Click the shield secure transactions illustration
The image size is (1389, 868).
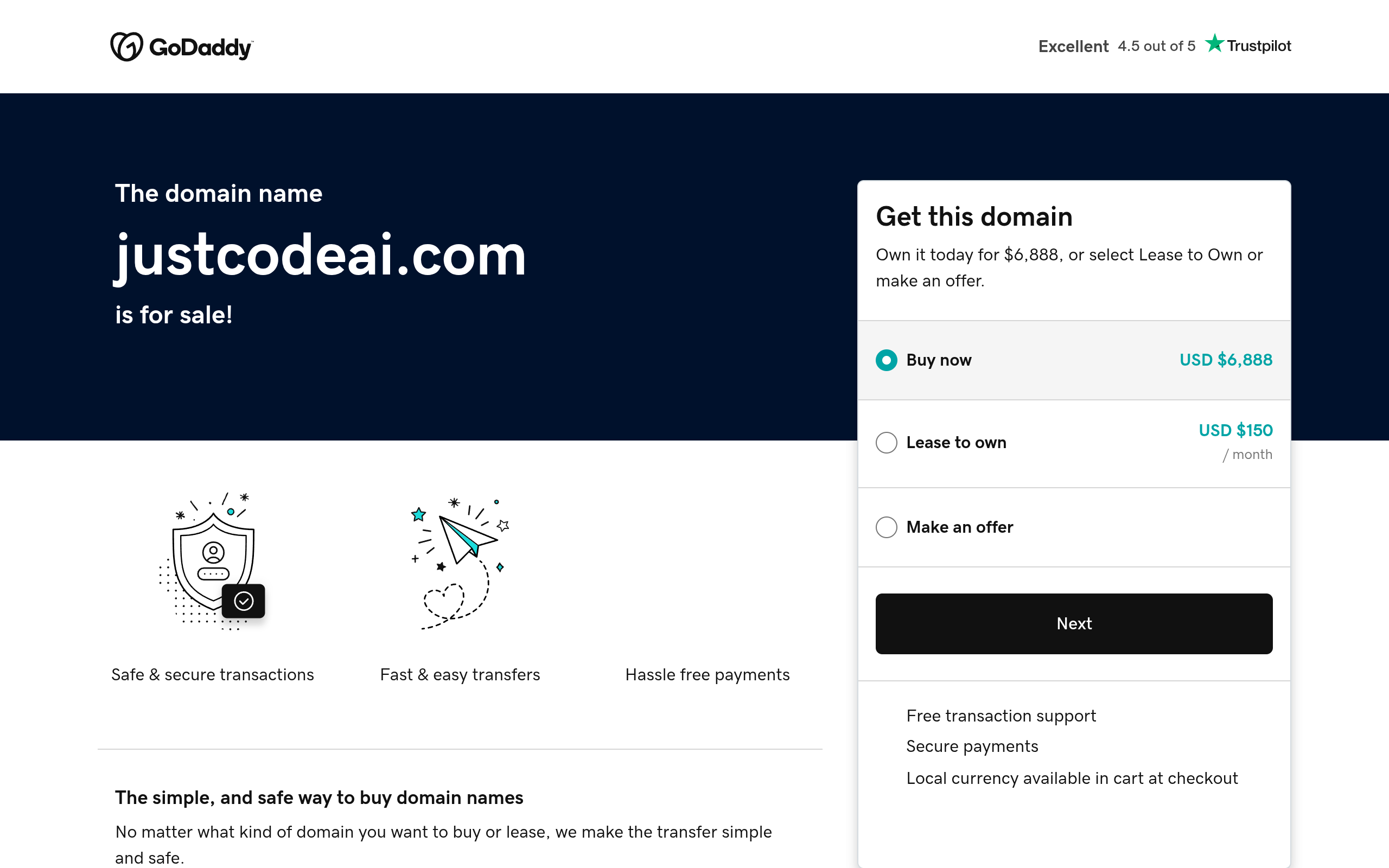tap(212, 561)
